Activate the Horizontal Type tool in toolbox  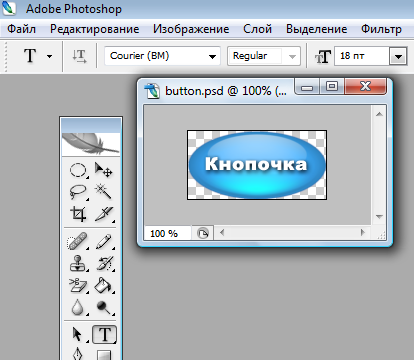tap(104, 334)
